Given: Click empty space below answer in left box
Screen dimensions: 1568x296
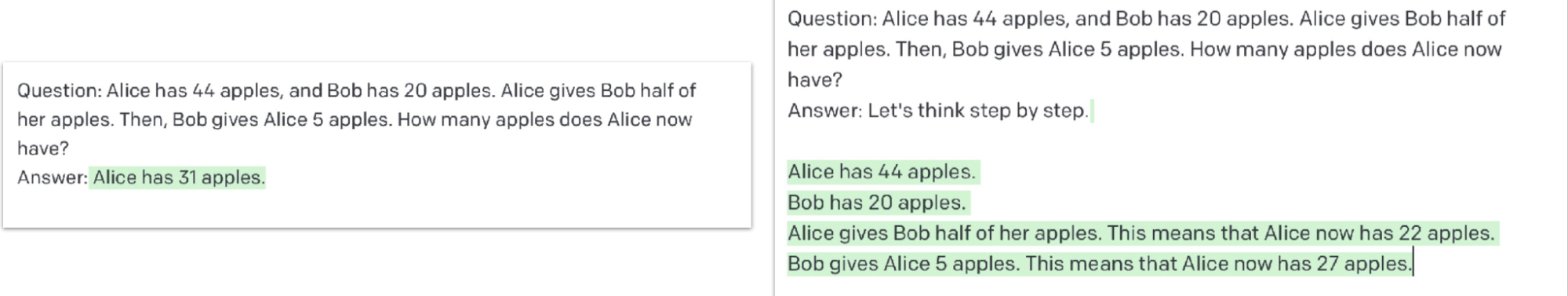Looking at the screenshot, I should tap(377, 207).
